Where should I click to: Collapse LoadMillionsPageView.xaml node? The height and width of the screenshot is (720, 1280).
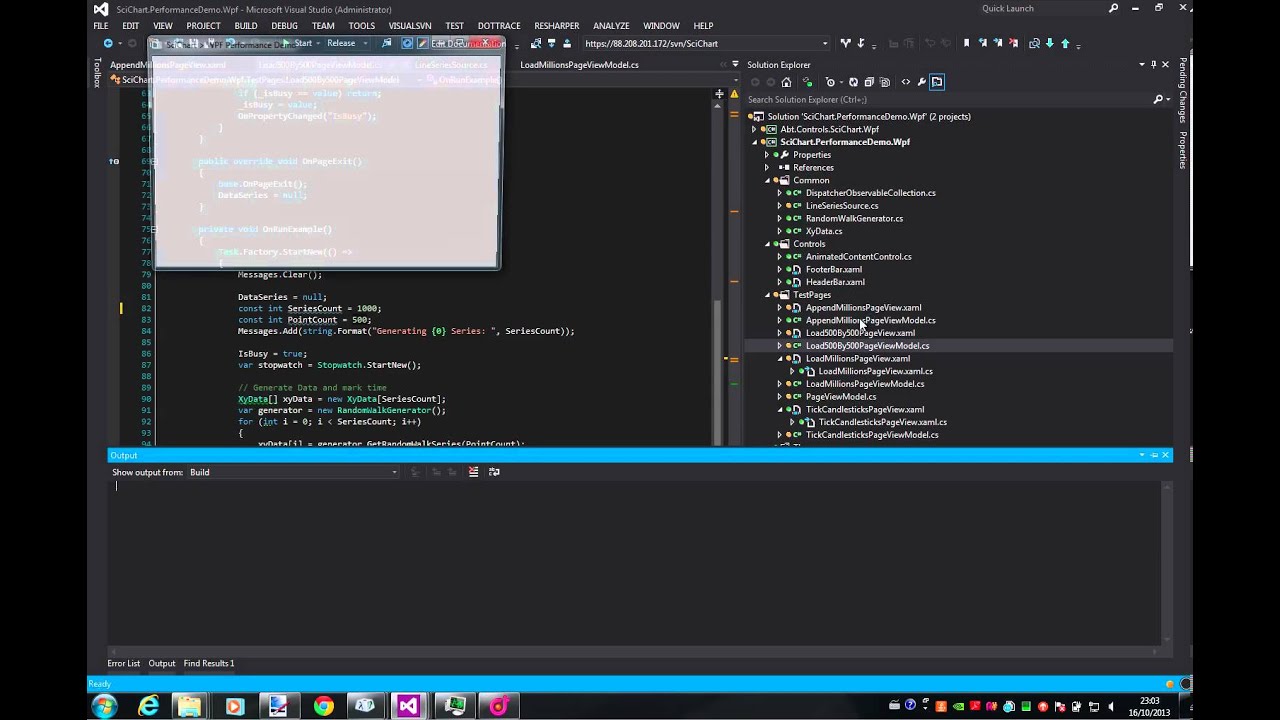780,358
